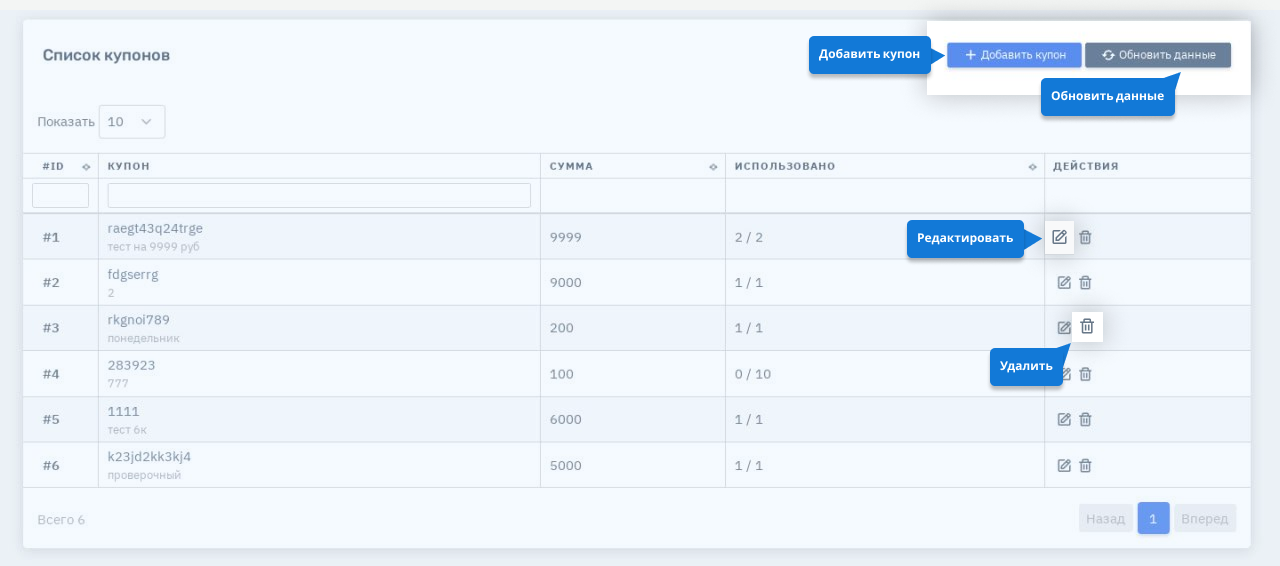
Task: Delete coupon #6 via trash icon
Action: (x=1085, y=465)
